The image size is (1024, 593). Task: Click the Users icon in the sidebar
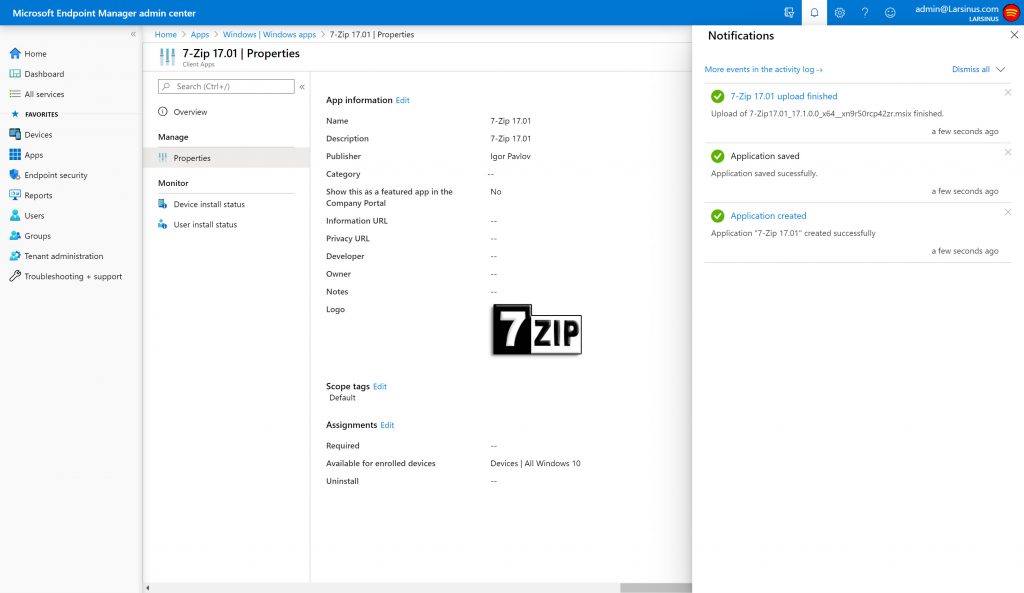[x=15, y=216]
